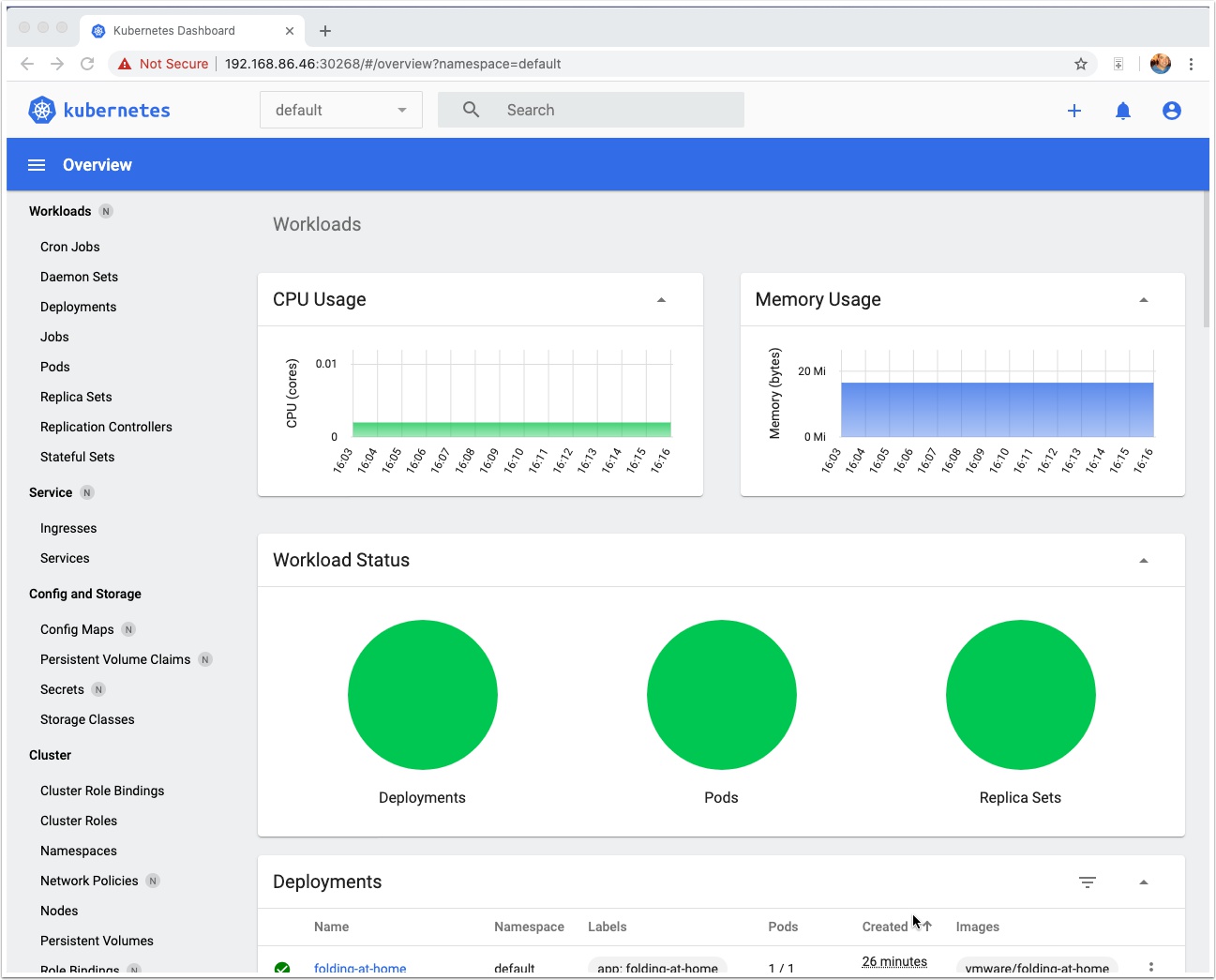Open a new browser tab
Viewport: 1216px width, 980px height.
[x=325, y=31]
